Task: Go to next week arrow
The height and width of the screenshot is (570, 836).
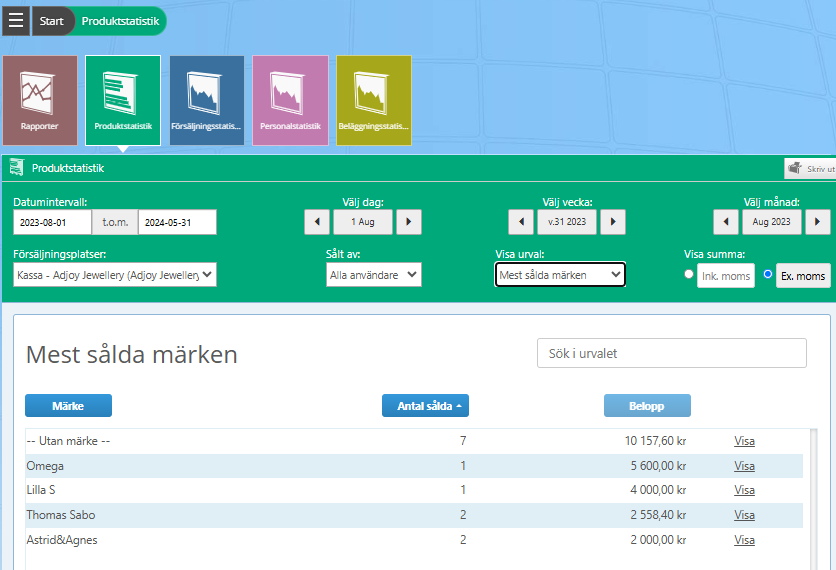Action: click(613, 222)
